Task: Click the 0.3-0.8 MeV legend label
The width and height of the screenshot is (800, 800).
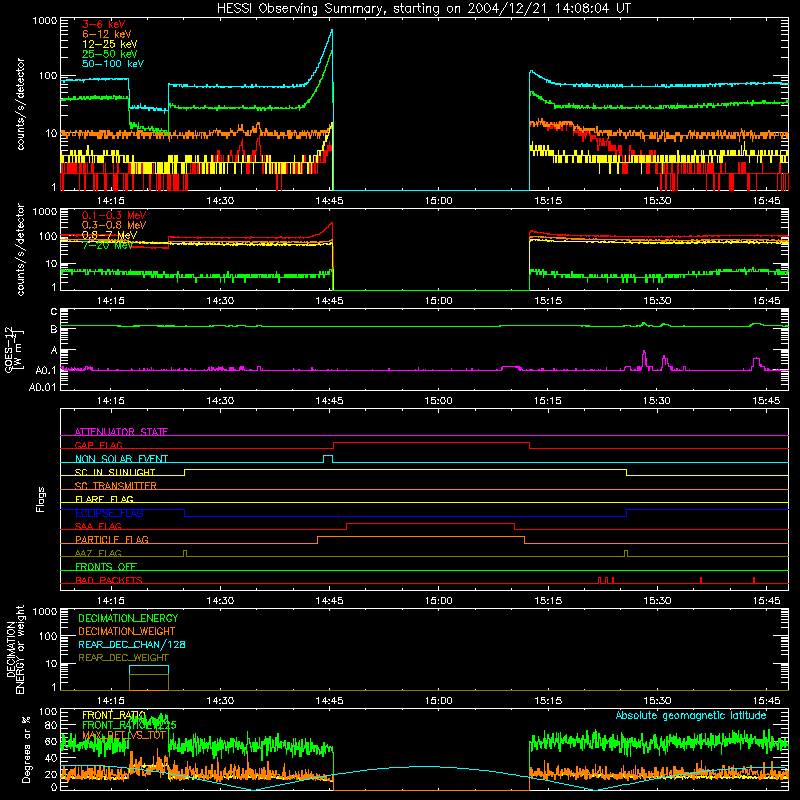Action: [114, 225]
